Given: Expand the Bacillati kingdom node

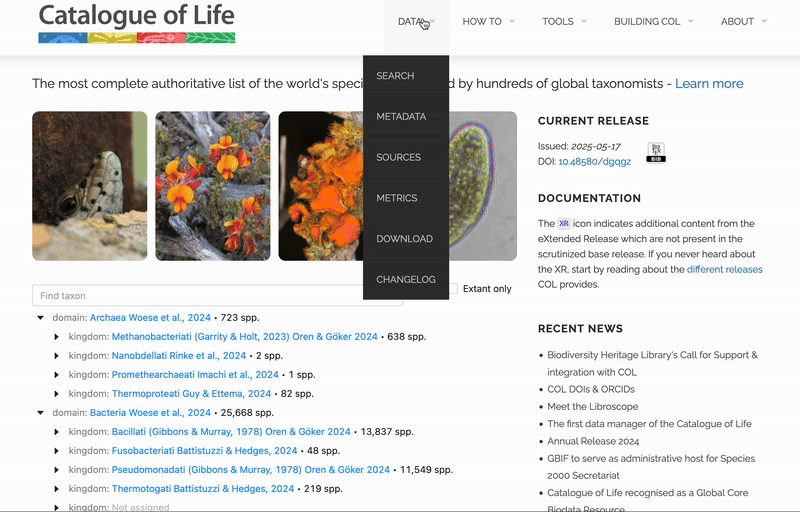Looking at the screenshot, I should tap(57, 432).
